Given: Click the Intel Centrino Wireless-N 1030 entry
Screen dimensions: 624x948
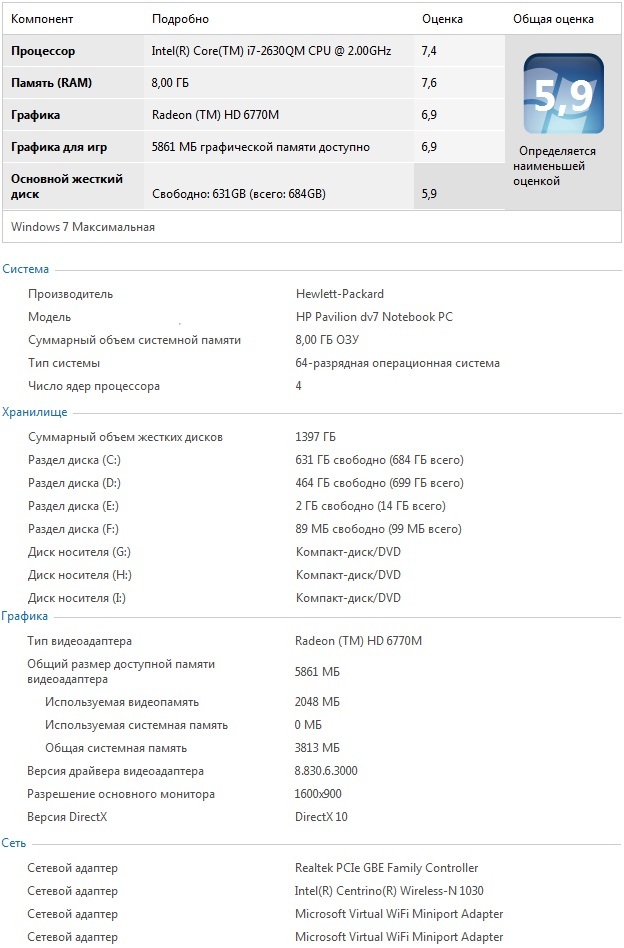Looking at the screenshot, I should click(x=389, y=891).
